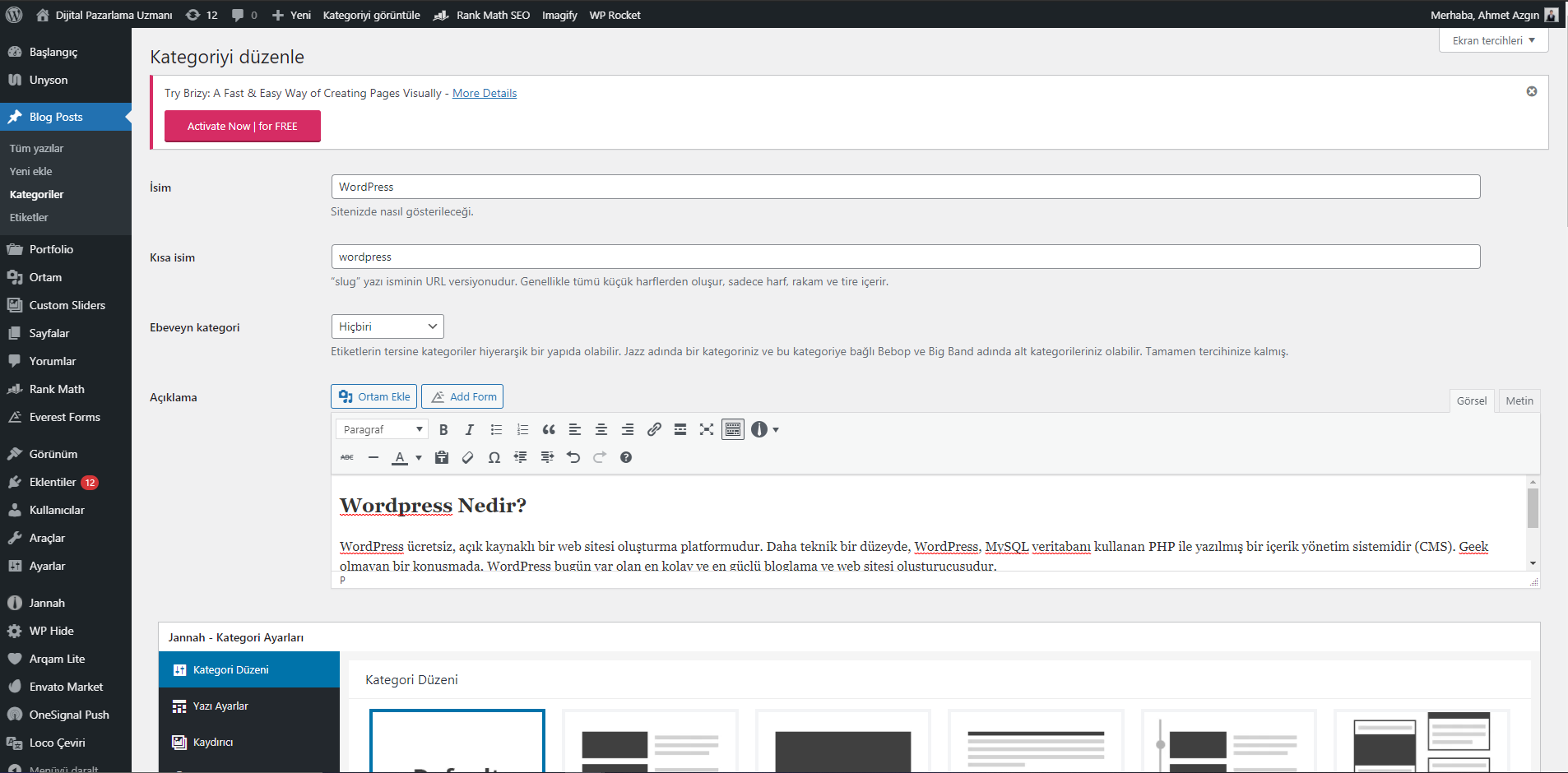Select the layout thumbnail with one large image block
The image size is (1568, 773).
pos(843,741)
